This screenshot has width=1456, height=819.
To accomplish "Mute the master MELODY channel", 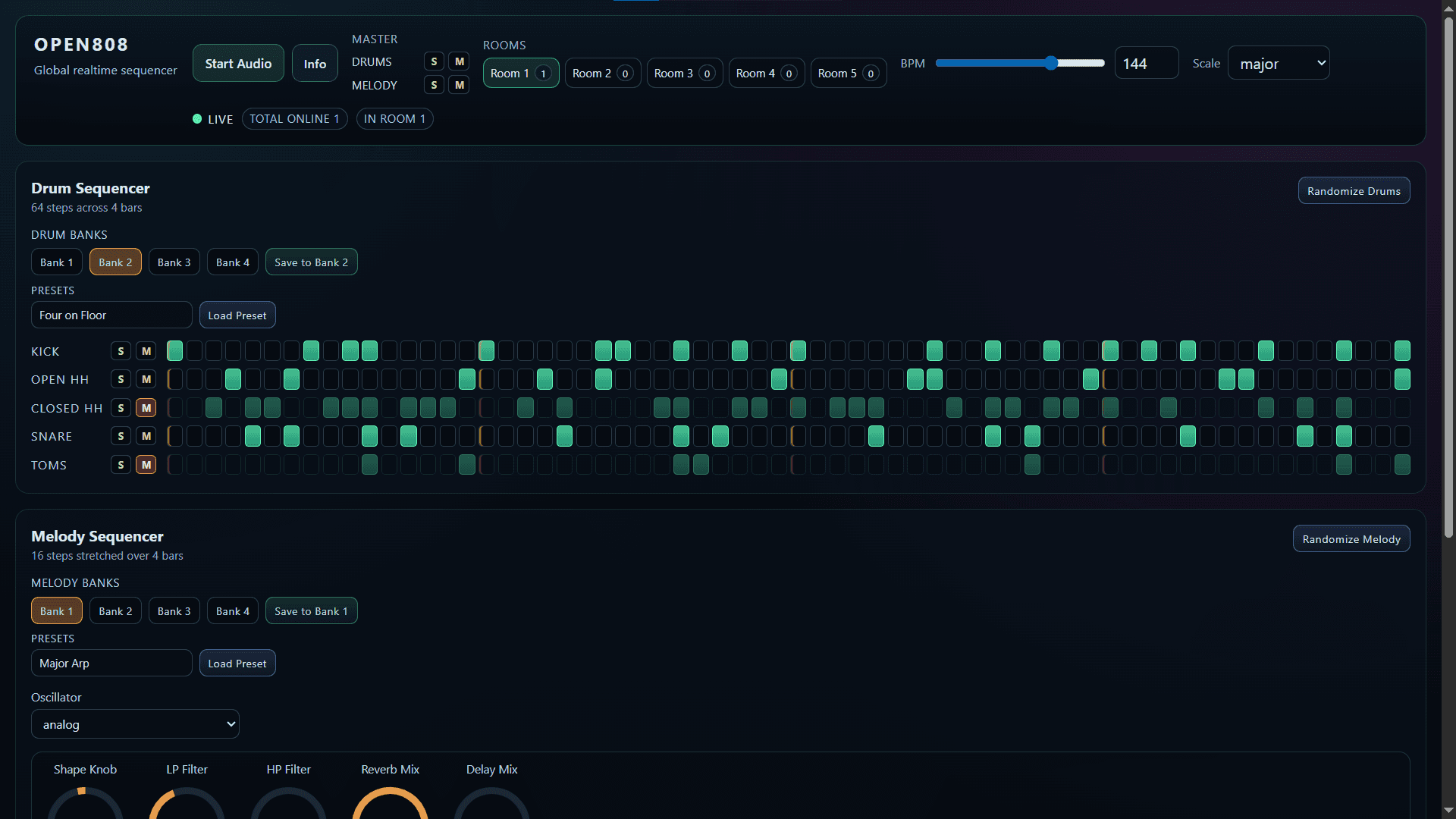I will coord(460,84).
